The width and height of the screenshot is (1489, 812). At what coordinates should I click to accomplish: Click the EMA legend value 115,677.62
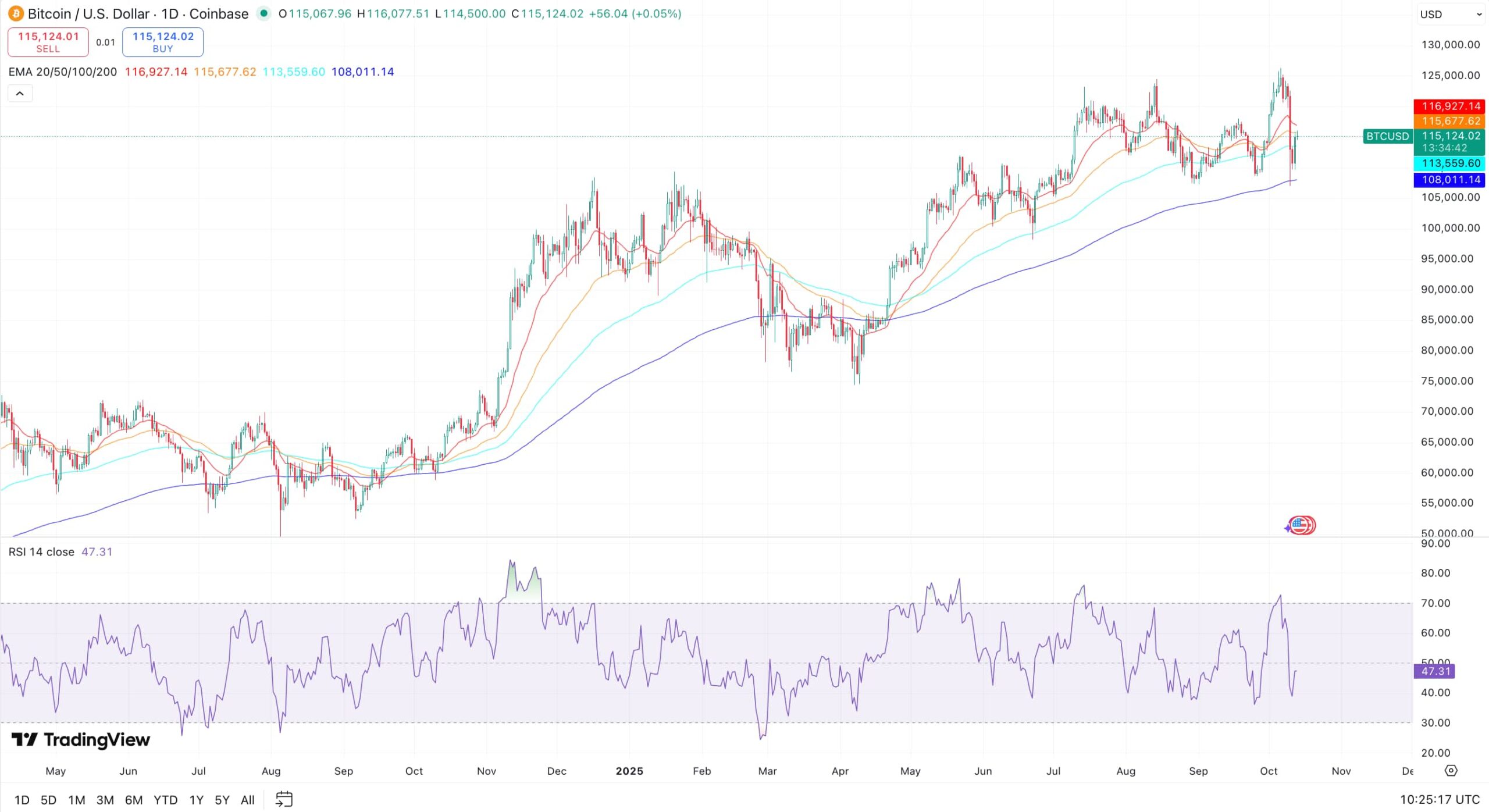(x=225, y=72)
